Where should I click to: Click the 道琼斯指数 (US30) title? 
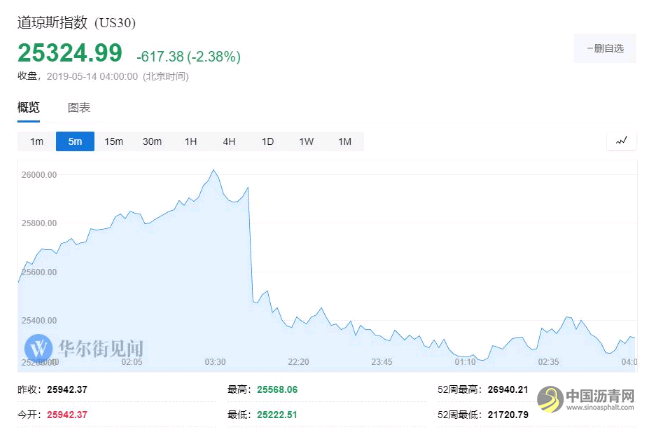click(76, 22)
